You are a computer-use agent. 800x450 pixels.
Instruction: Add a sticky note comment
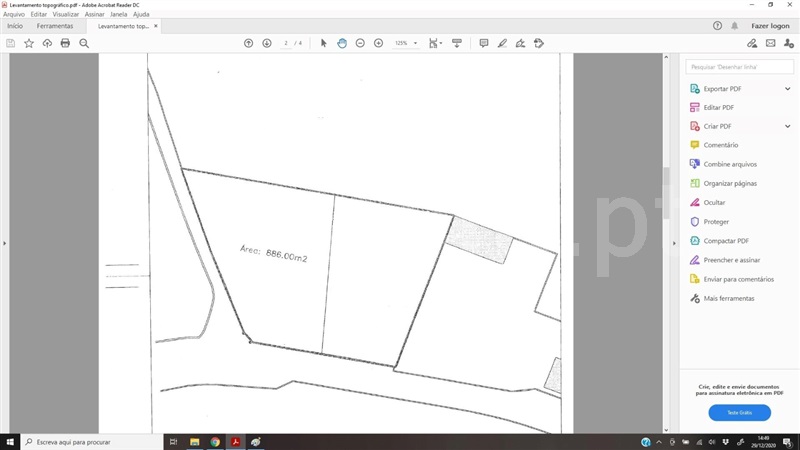click(x=484, y=43)
